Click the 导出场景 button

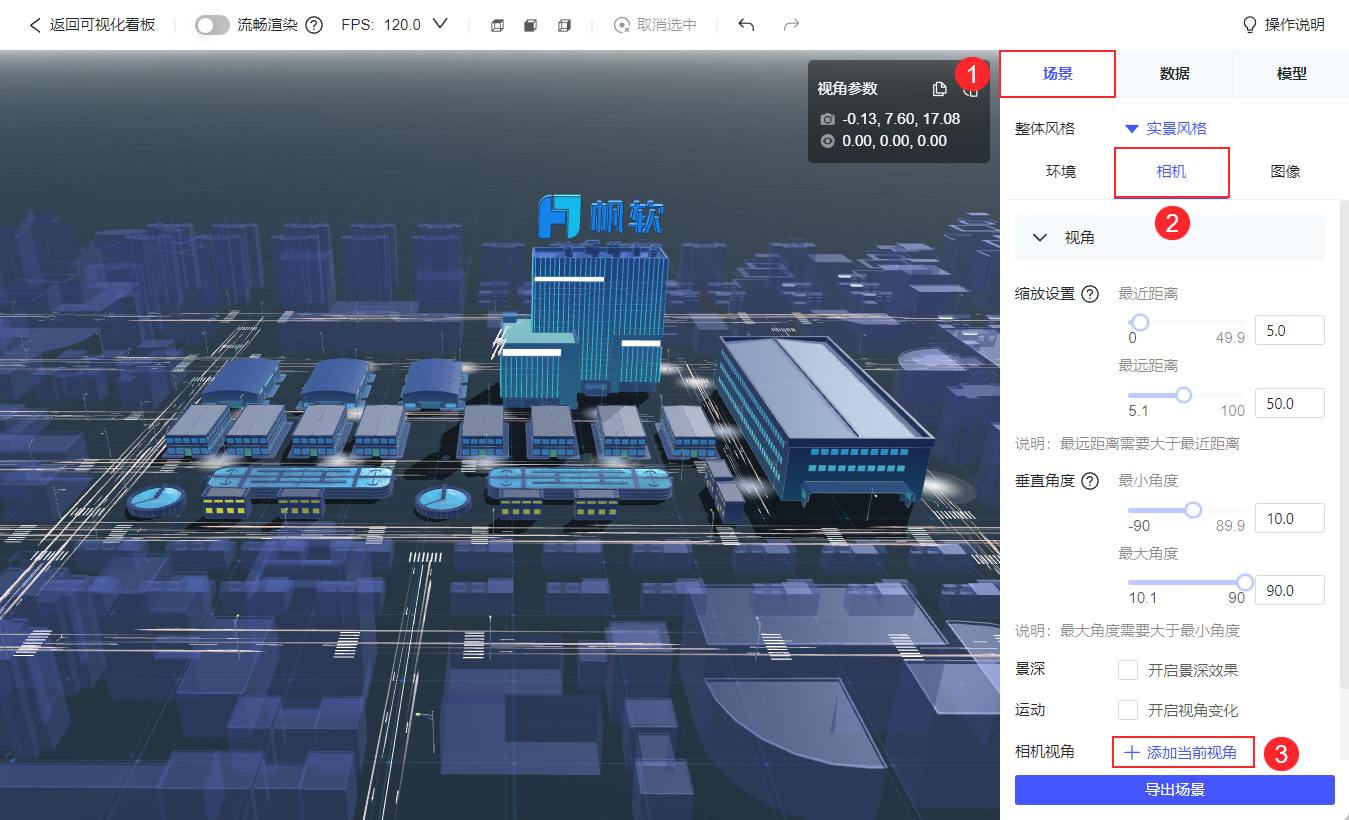pos(1174,790)
